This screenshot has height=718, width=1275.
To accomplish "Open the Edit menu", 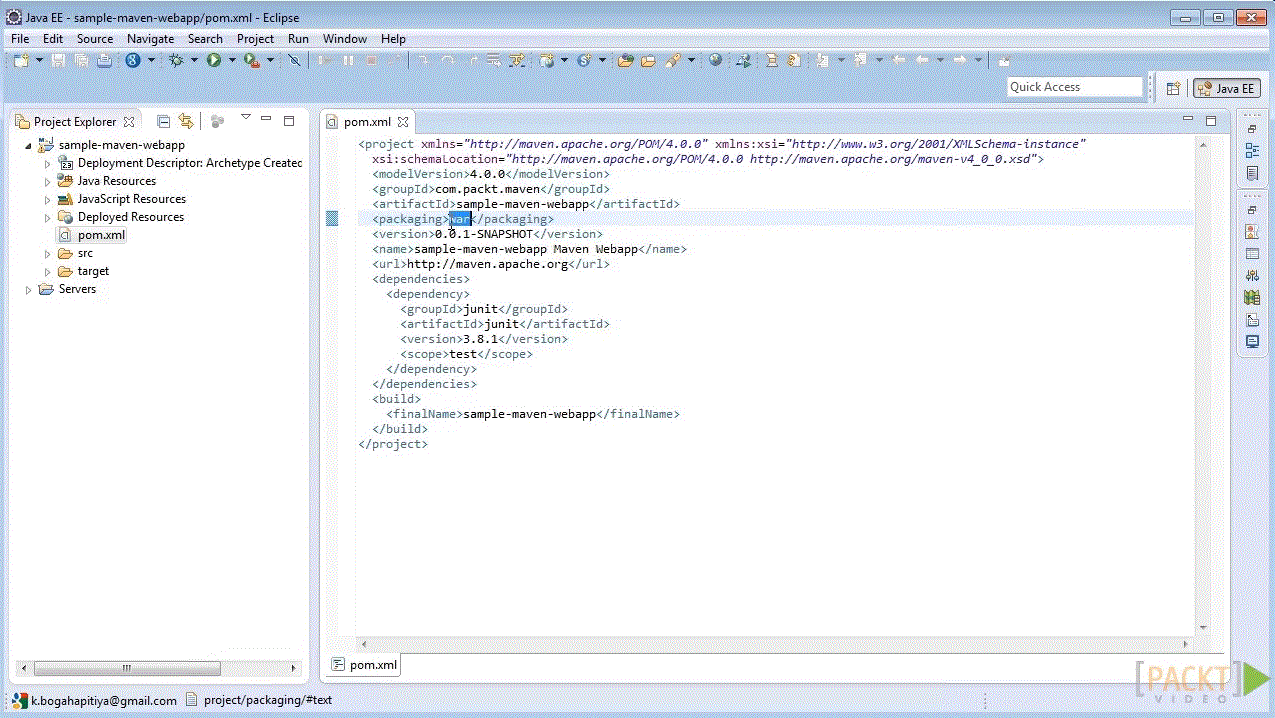I will point(53,39).
